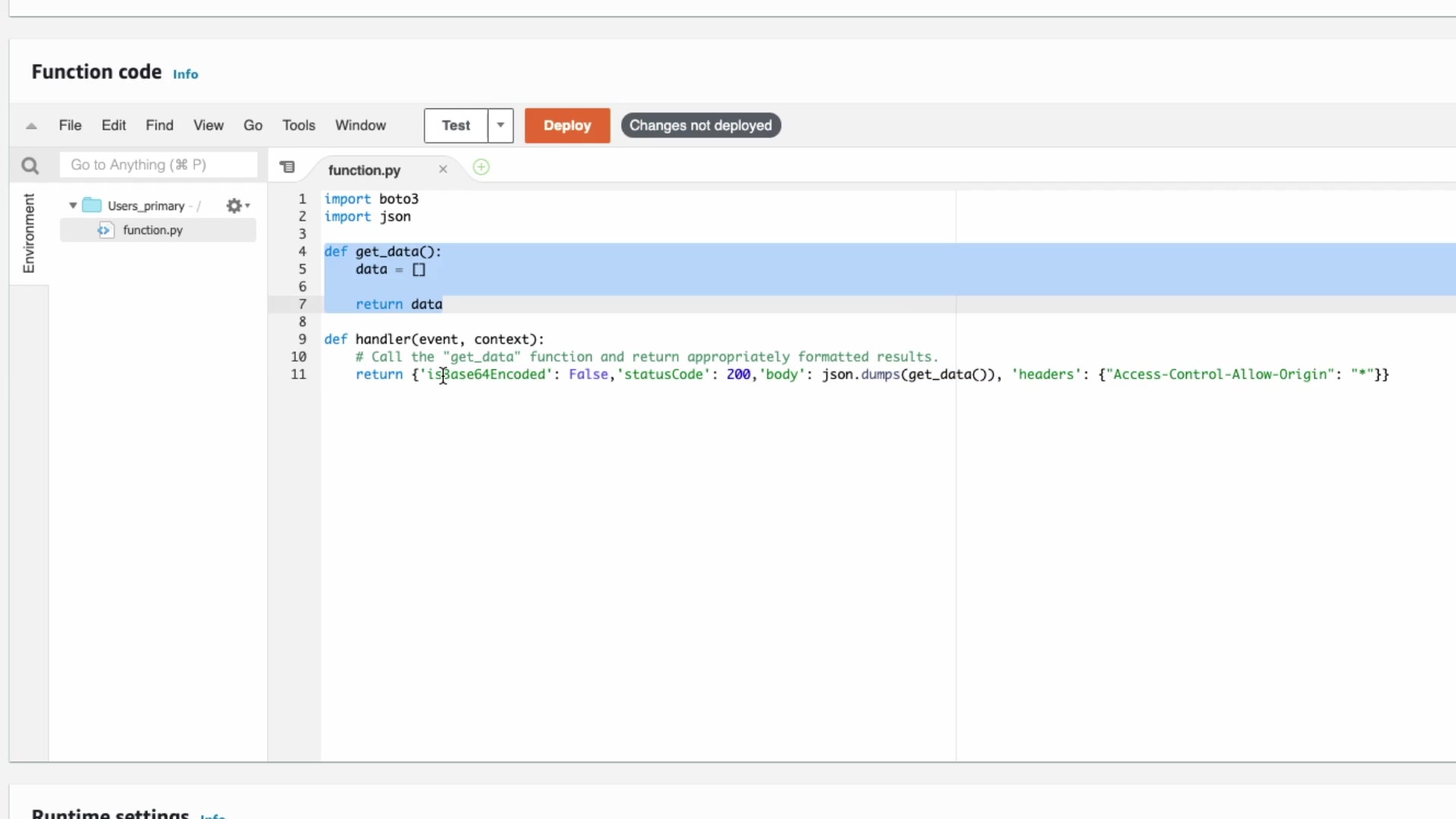Close the function.py tab
Viewport: 1456px width, 819px height.
[x=443, y=169]
